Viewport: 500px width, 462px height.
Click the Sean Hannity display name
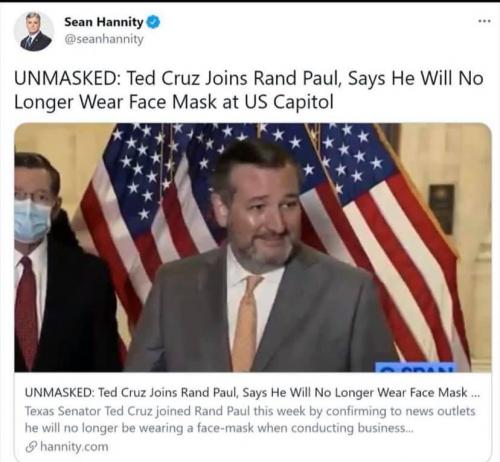pos(104,22)
